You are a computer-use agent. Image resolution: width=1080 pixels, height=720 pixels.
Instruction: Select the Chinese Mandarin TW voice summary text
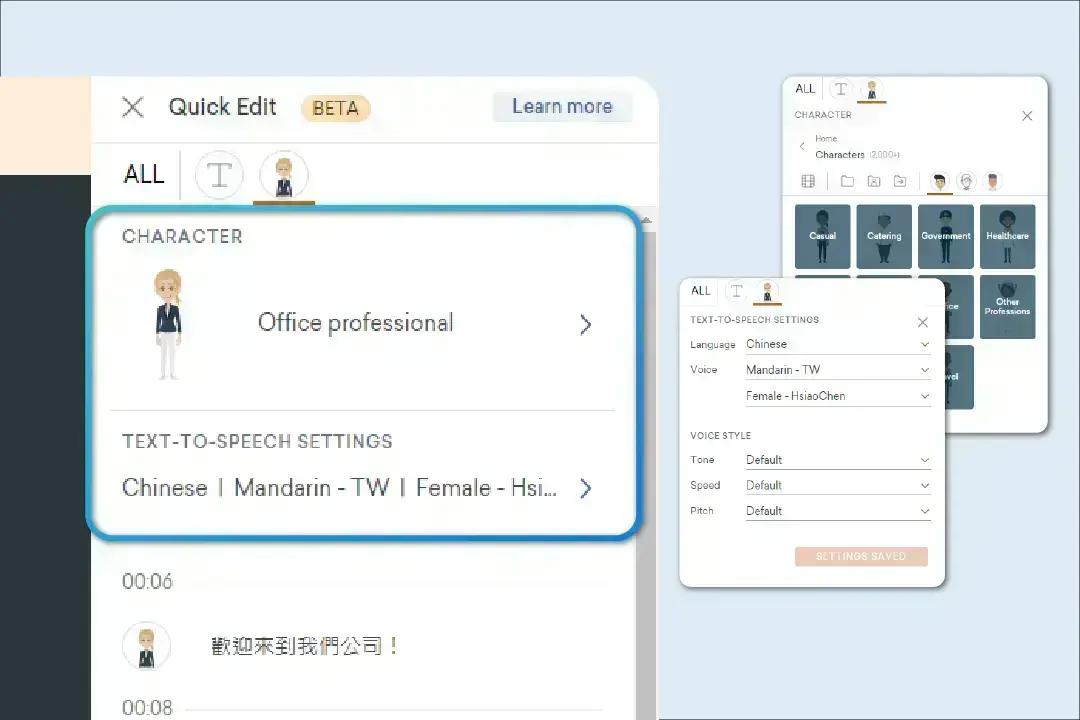tap(339, 488)
